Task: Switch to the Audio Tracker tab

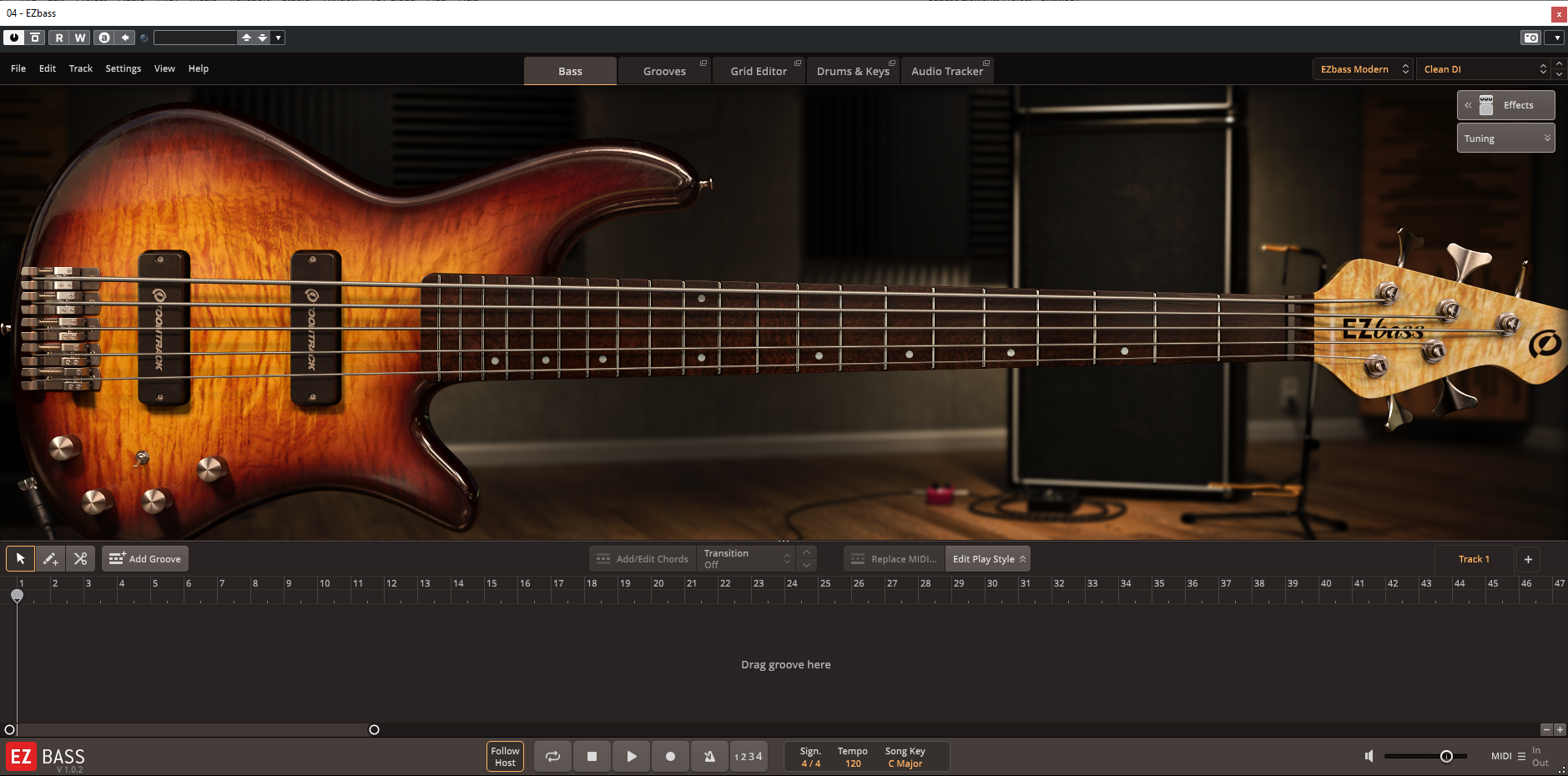Action: [x=947, y=71]
